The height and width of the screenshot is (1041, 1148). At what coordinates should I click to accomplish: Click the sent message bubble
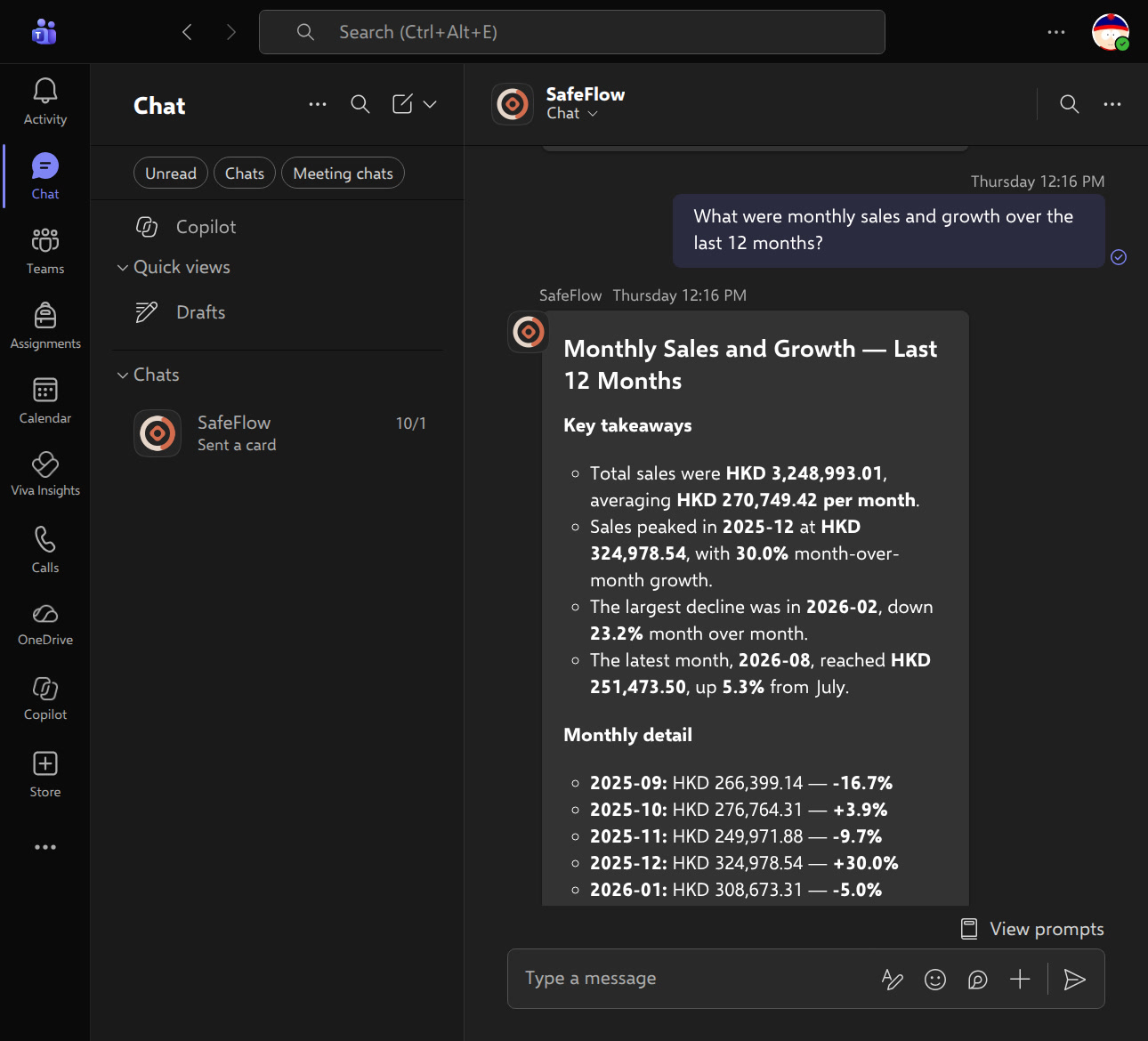click(x=889, y=230)
